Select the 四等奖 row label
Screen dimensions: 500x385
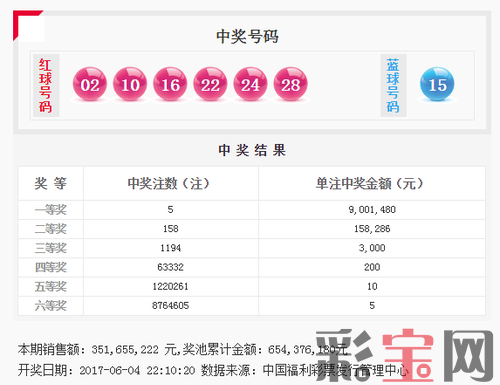pos(51,267)
